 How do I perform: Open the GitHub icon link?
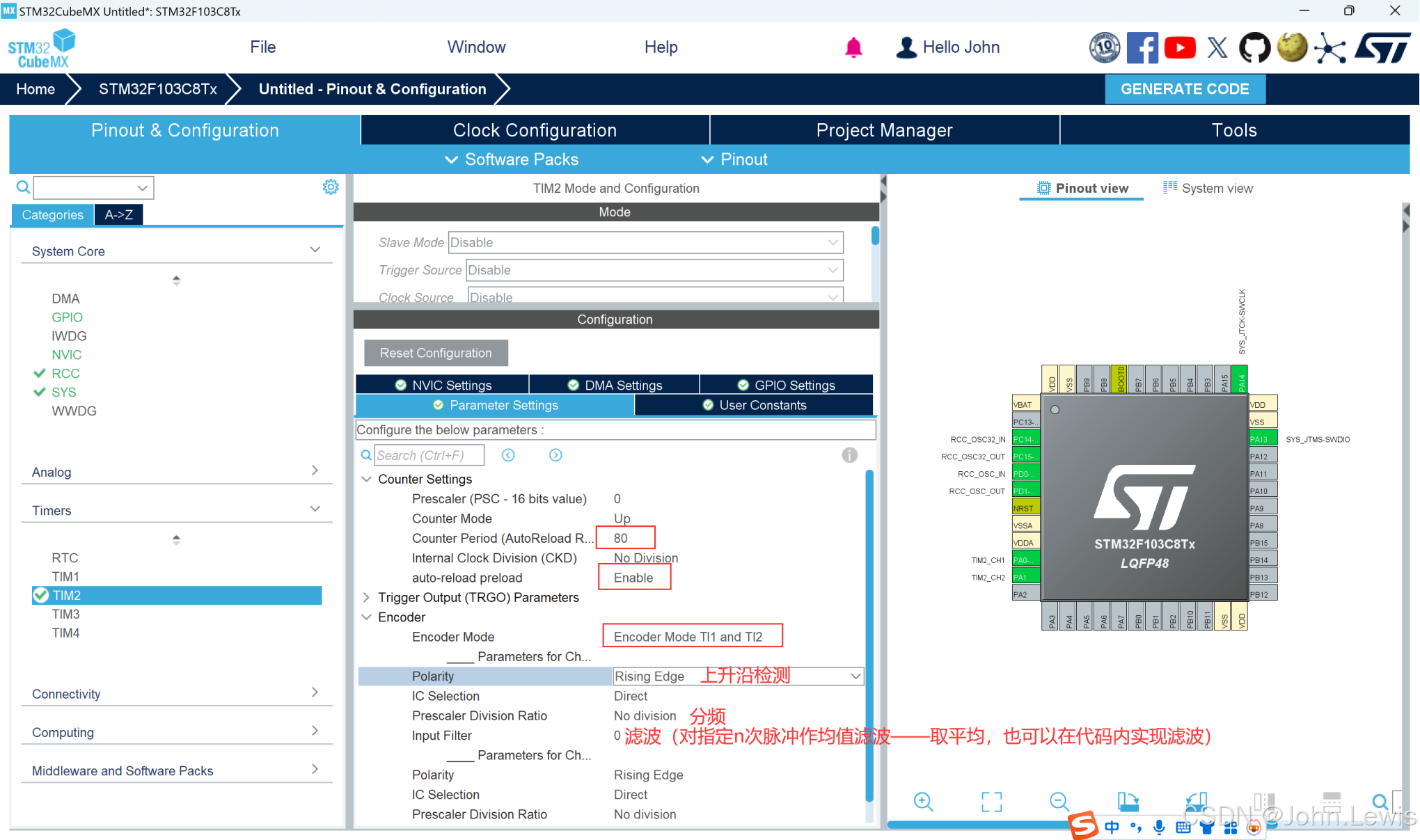tap(1254, 47)
